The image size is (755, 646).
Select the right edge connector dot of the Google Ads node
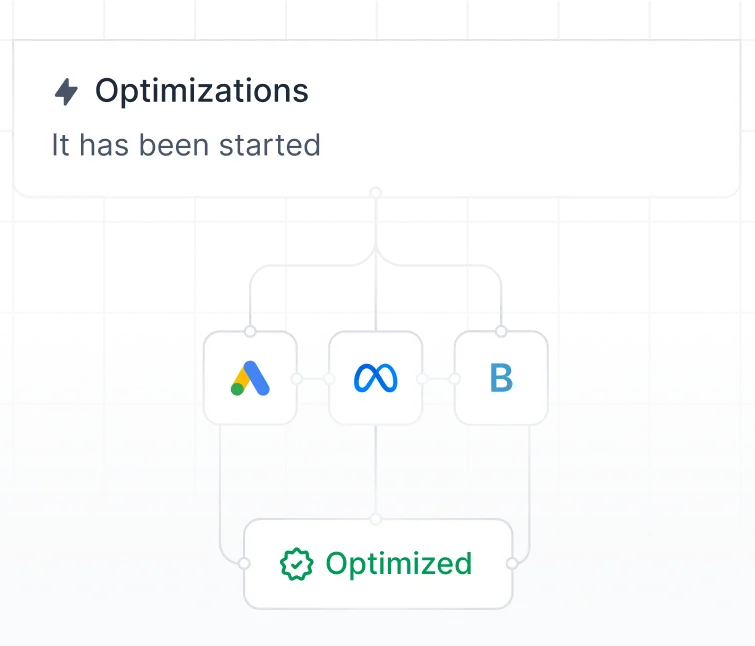[x=297, y=379]
